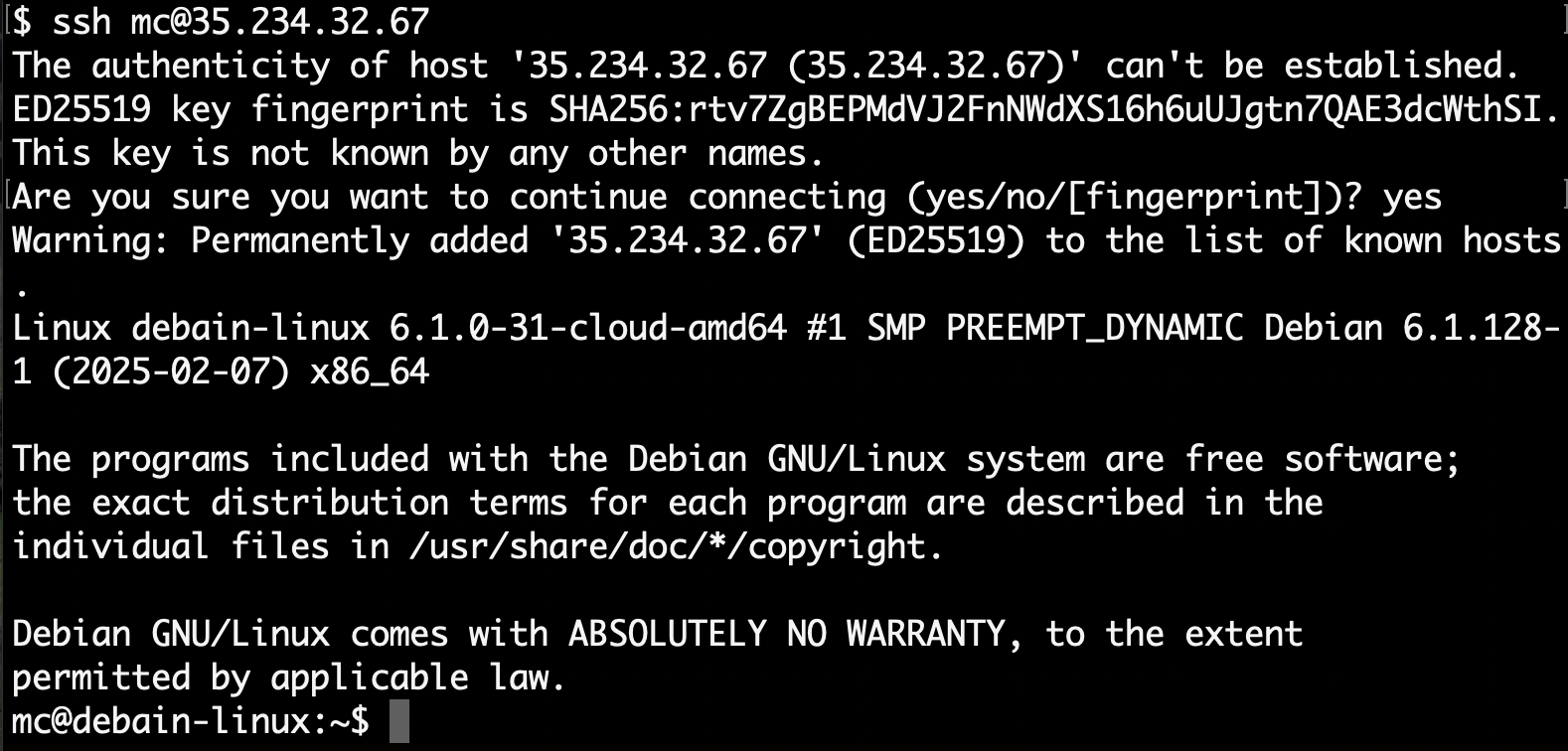The height and width of the screenshot is (751, 1568).
Task: Click 'permitted by applicable law.' text
Action: 289,677
